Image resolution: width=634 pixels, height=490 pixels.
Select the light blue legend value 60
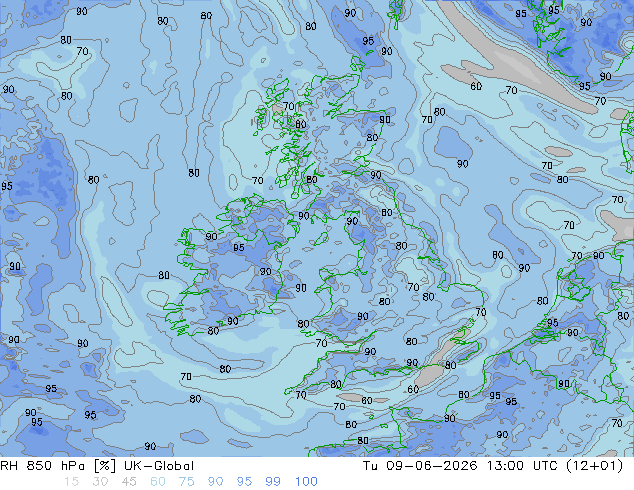coord(158,482)
